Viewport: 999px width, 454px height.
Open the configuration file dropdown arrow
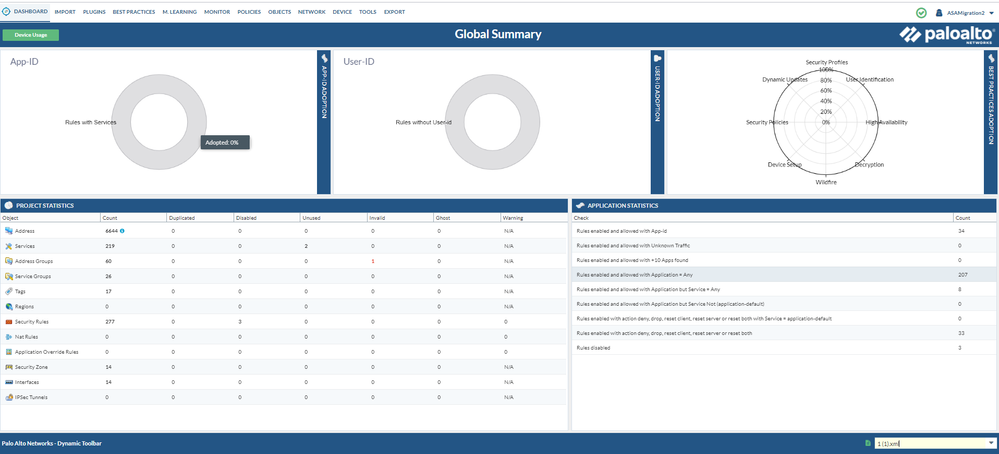pyautogui.click(x=991, y=443)
